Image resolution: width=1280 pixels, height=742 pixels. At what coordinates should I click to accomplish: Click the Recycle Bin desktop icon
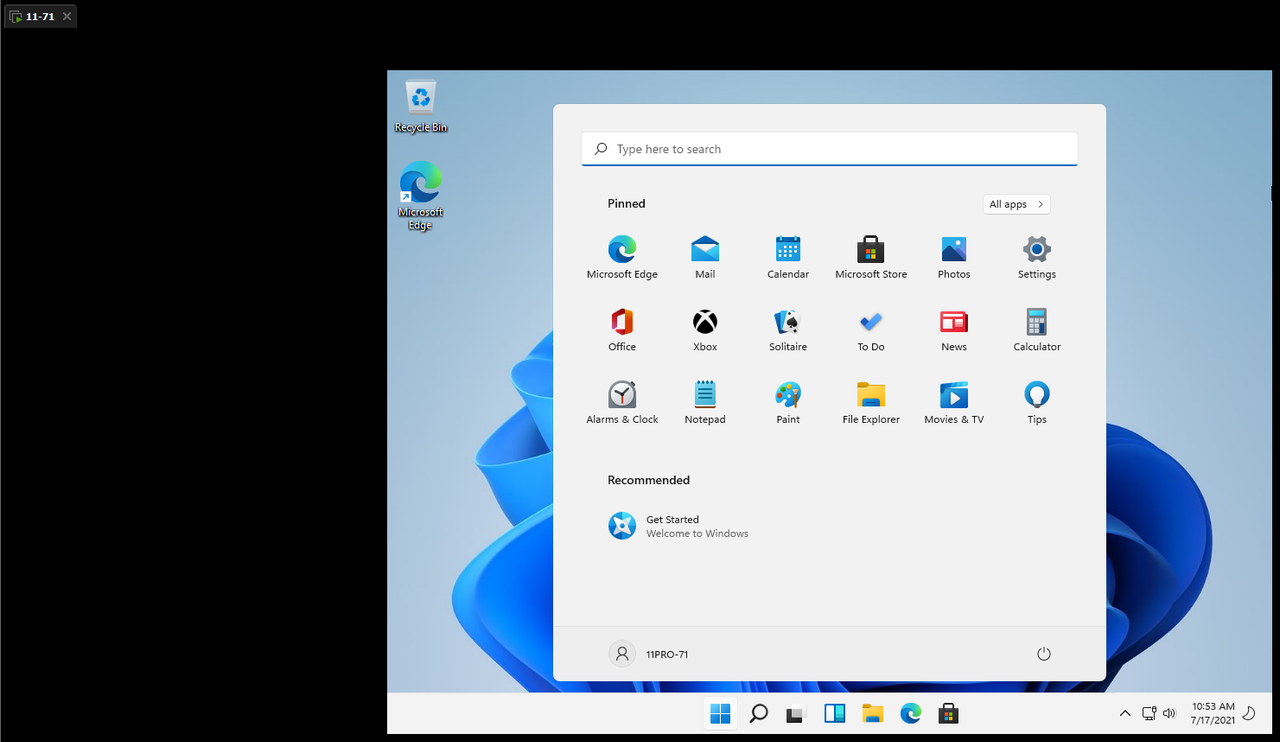[421, 107]
